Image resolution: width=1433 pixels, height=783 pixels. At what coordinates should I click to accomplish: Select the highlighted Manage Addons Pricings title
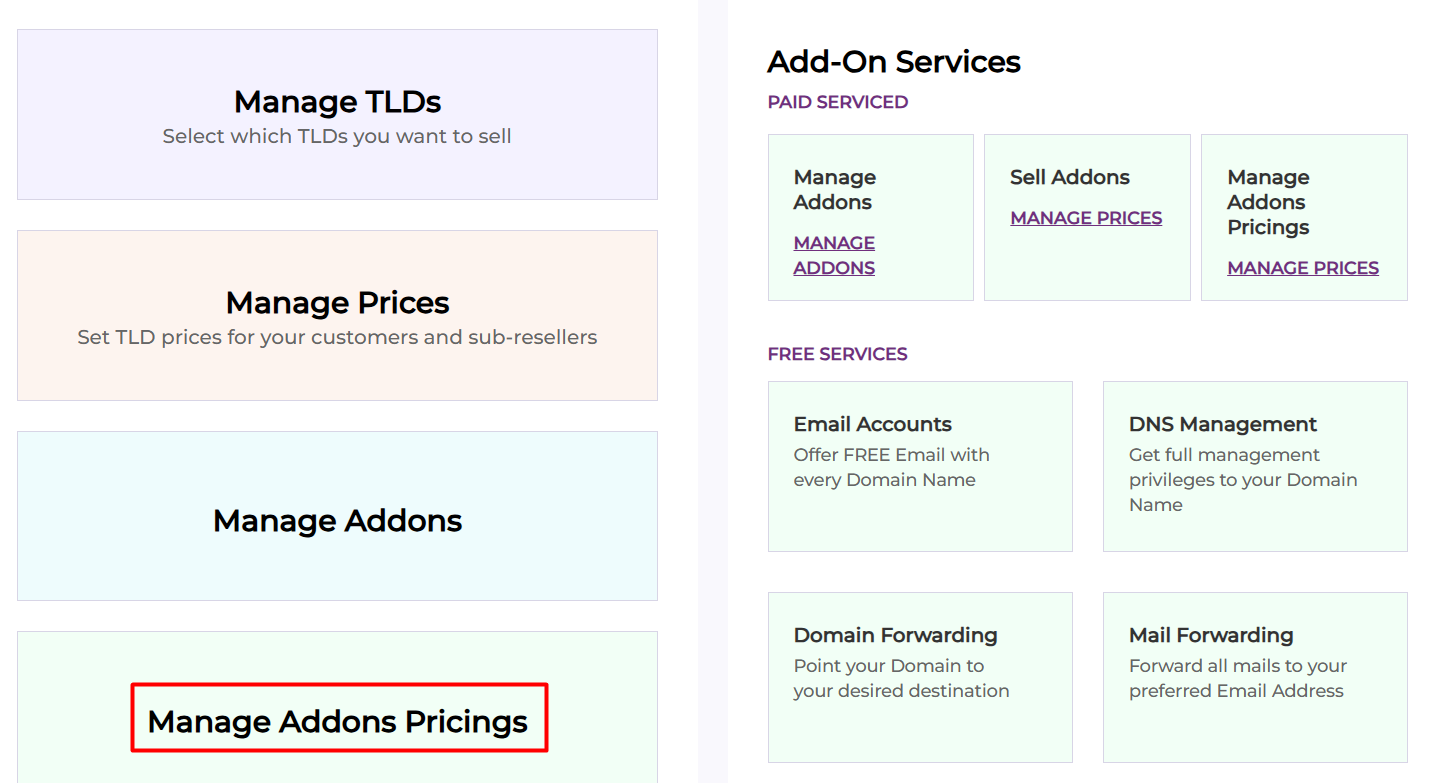[x=338, y=721]
